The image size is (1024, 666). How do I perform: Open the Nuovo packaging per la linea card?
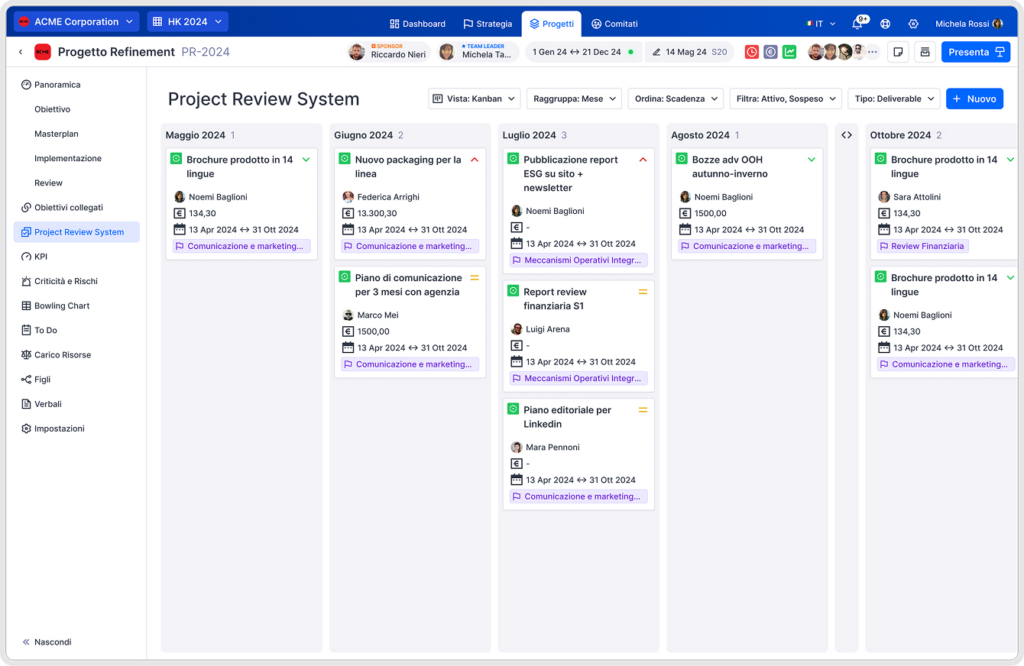tap(408, 166)
